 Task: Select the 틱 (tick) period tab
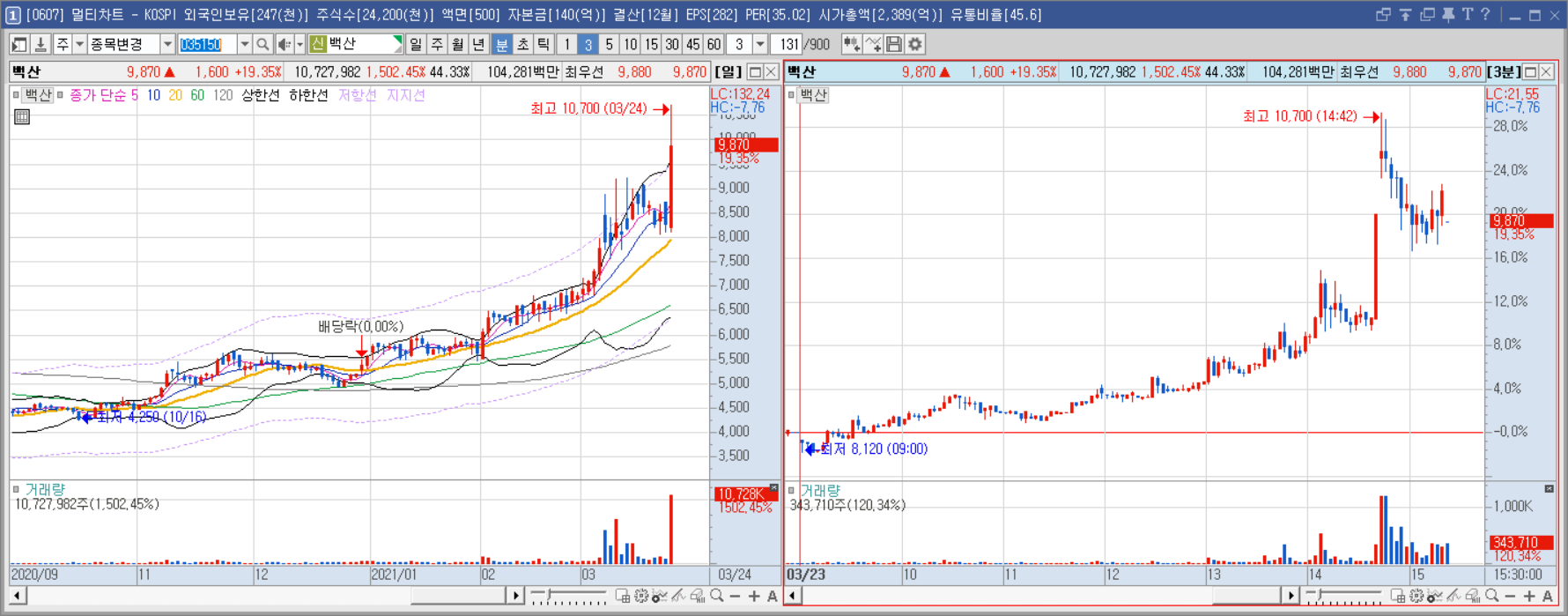(x=544, y=44)
